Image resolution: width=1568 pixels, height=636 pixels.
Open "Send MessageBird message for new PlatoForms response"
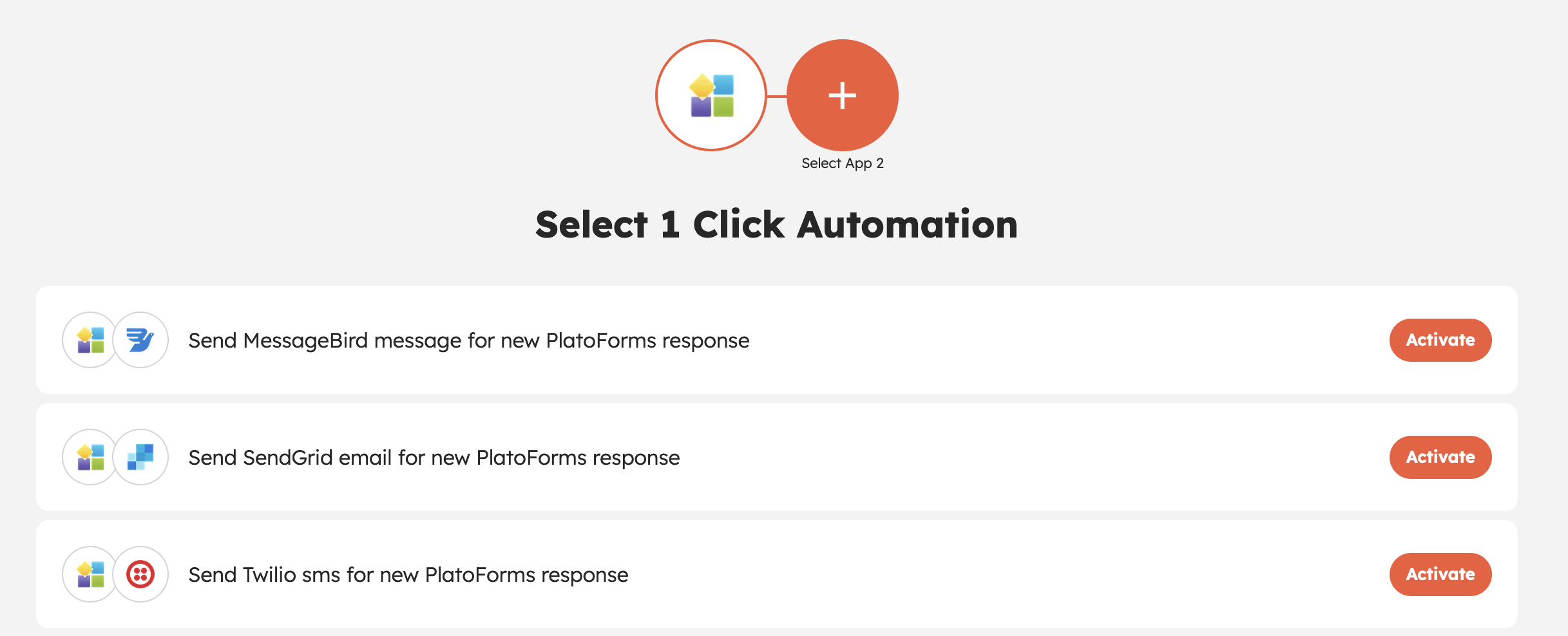(468, 340)
